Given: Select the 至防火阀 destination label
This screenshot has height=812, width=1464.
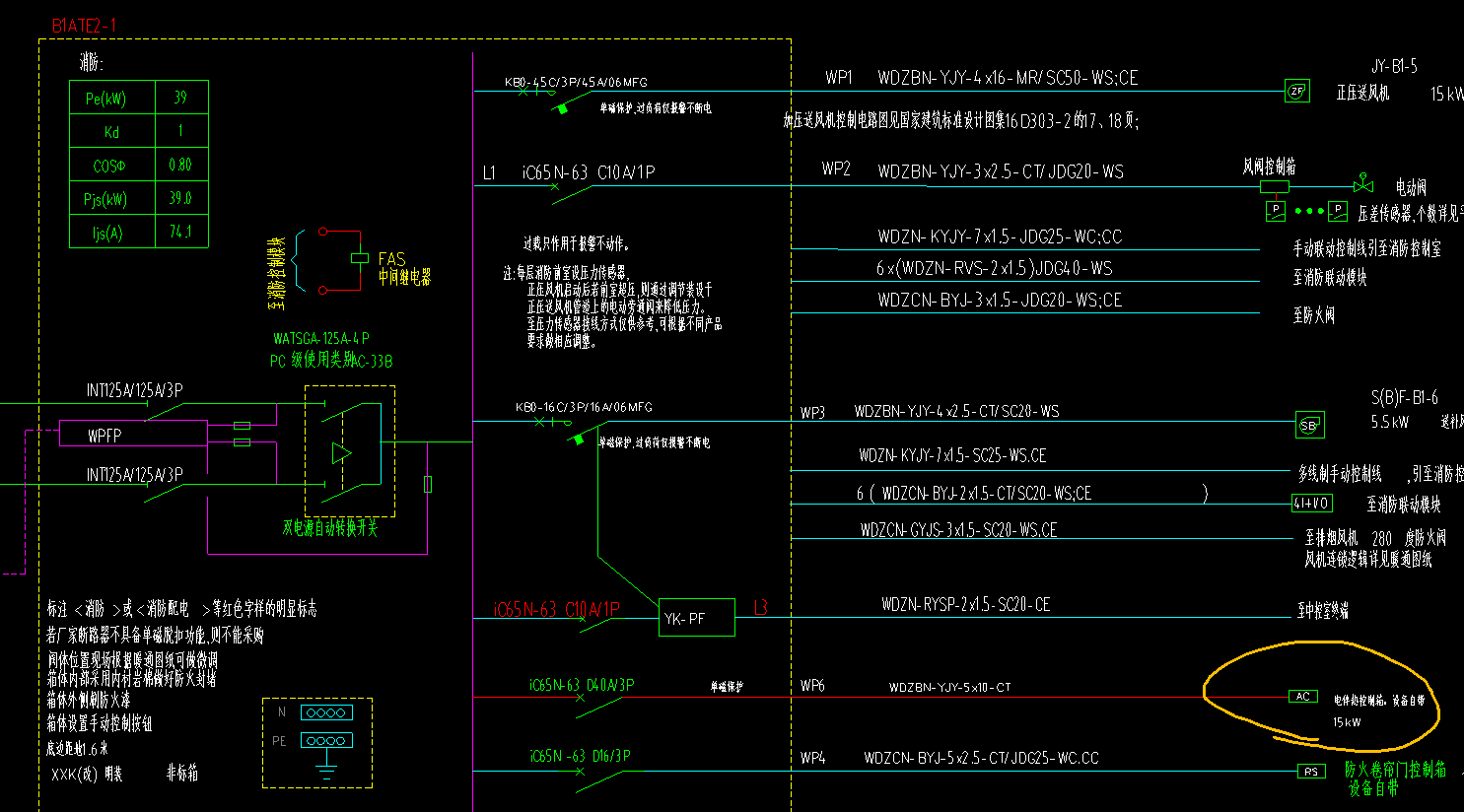Looking at the screenshot, I should pos(1314,316).
